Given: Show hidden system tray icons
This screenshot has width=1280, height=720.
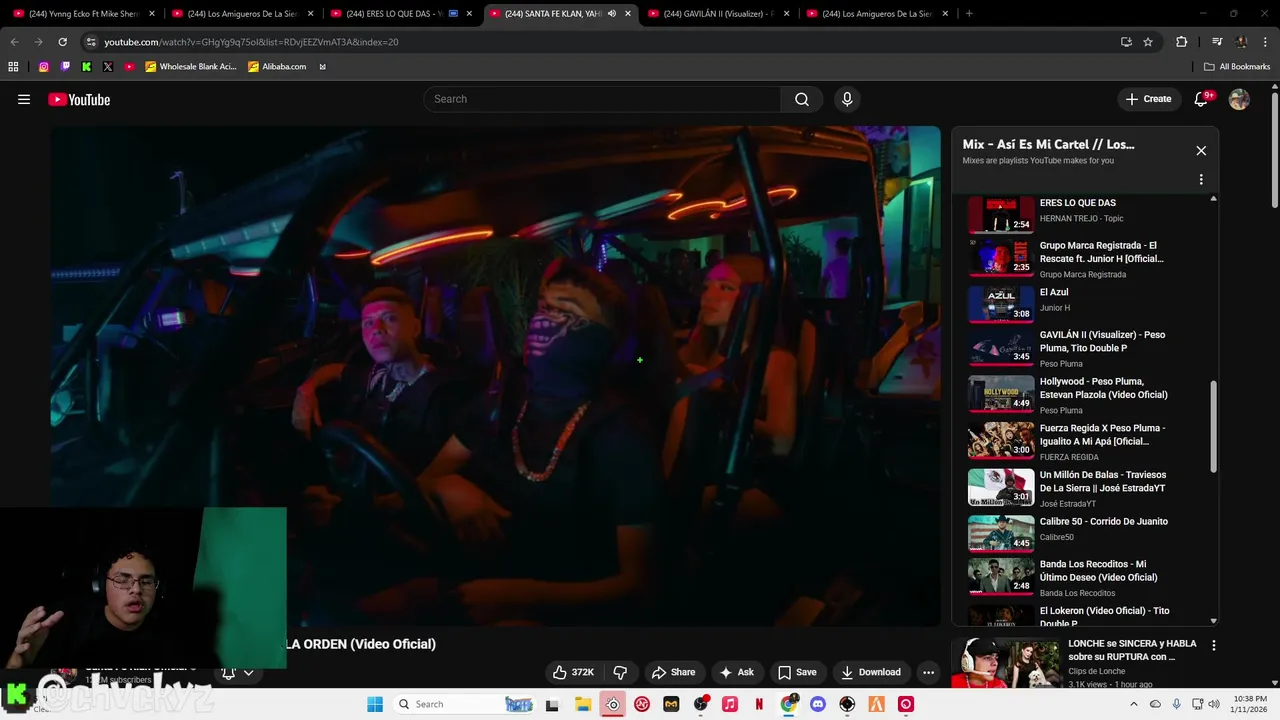Looking at the screenshot, I should point(1136,704).
